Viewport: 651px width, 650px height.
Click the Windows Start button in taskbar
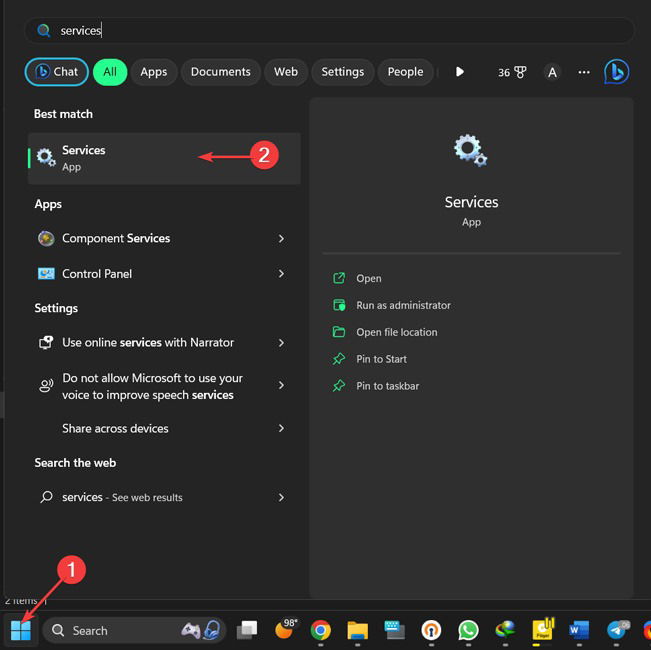21,630
